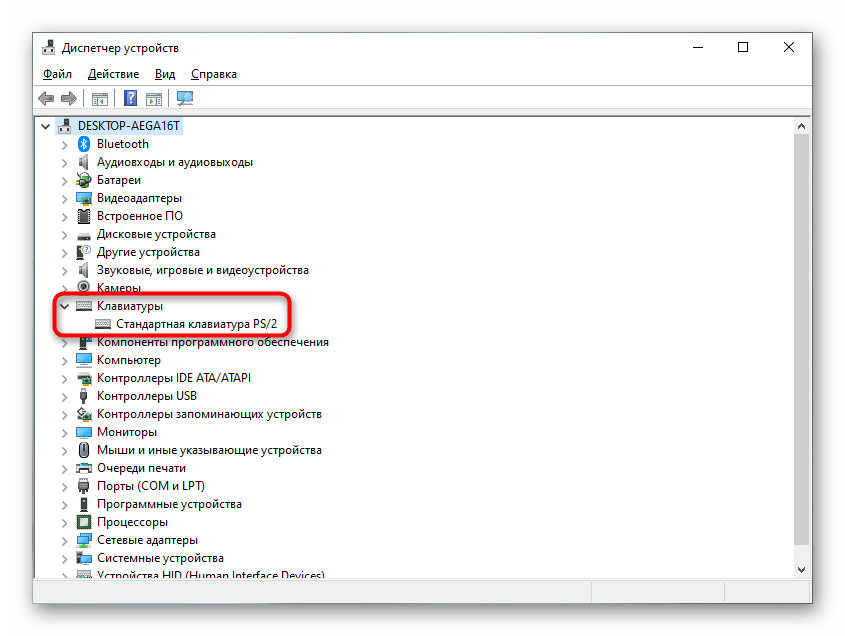Image resolution: width=845 pixels, height=636 pixels.
Task: Click the Bluetooth device category icon
Action: [x=85, y=144]
